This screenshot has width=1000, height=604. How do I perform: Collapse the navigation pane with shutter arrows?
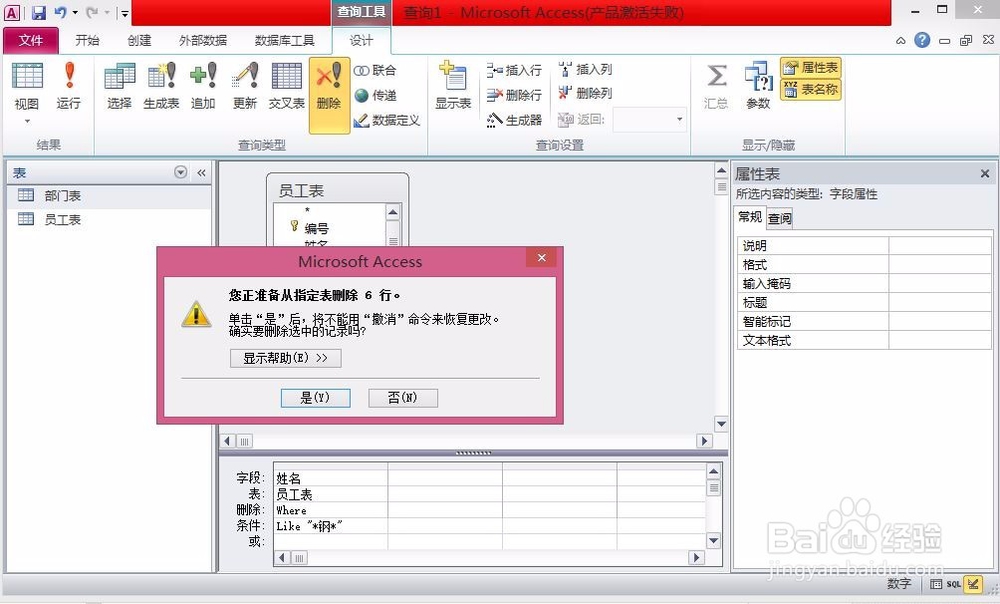(x=202, y=173)
